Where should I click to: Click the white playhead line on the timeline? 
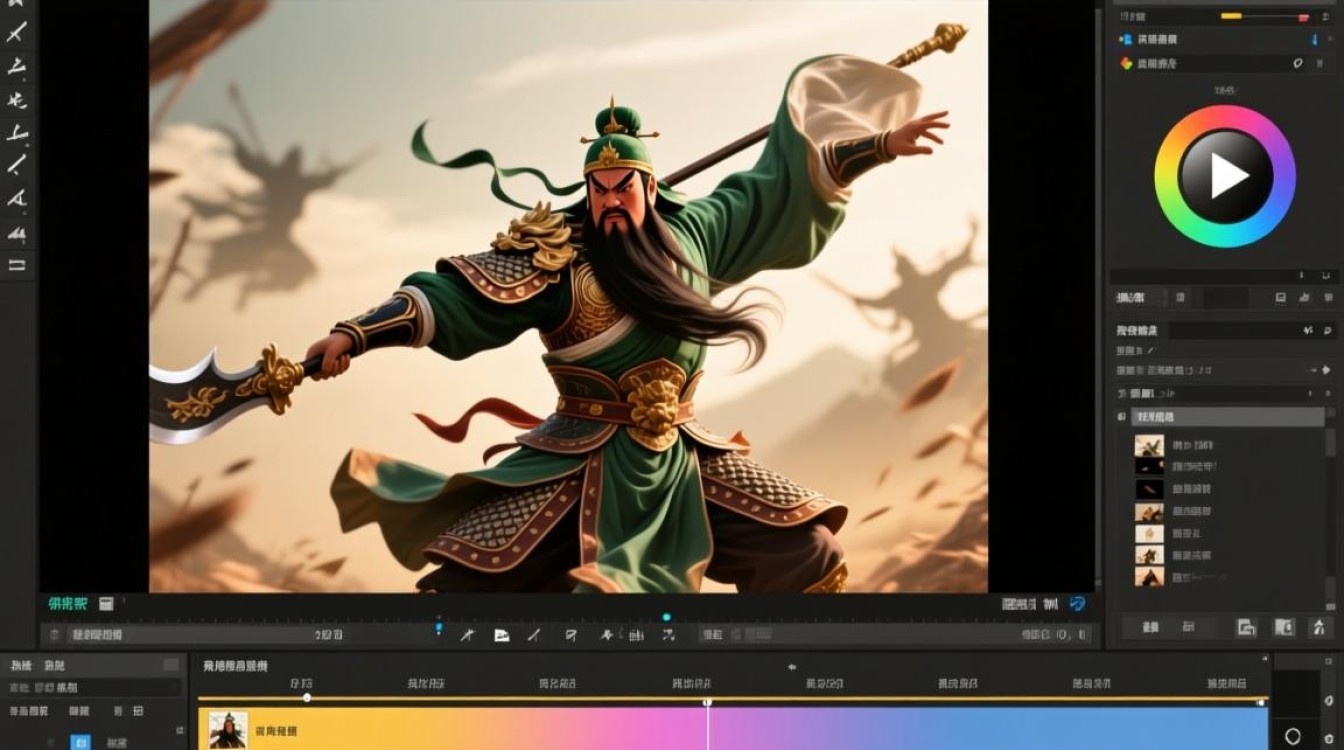pos(708,725)
